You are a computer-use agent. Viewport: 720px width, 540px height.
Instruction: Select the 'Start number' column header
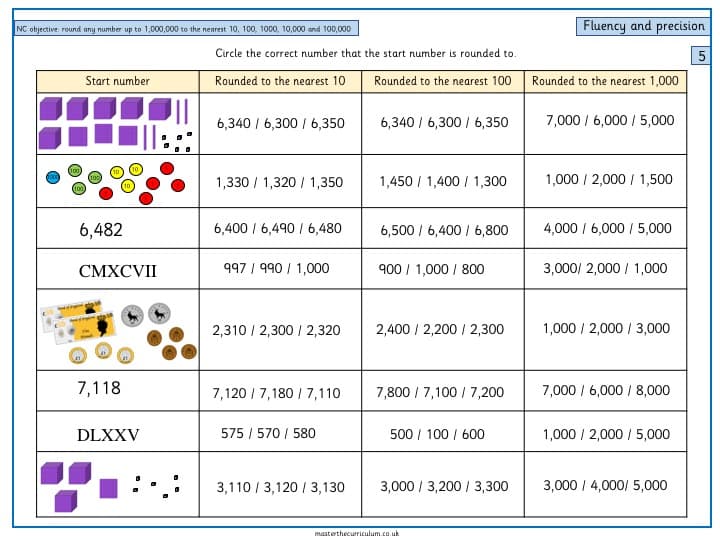tap(118, 81)
